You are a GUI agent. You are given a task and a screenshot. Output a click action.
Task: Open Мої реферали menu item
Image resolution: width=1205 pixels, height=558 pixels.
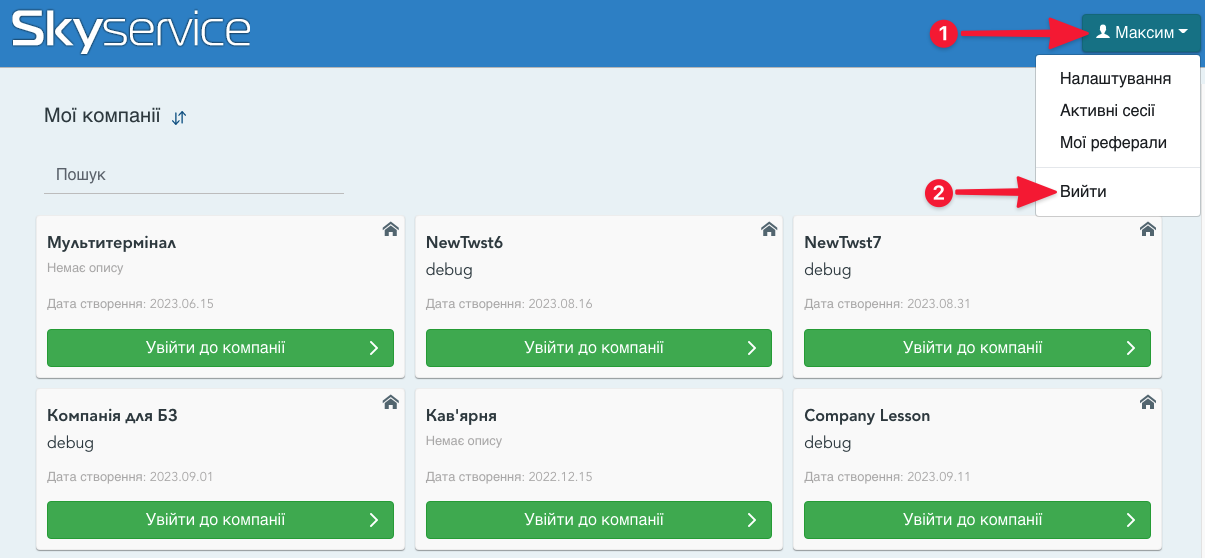coord(1113,143)
